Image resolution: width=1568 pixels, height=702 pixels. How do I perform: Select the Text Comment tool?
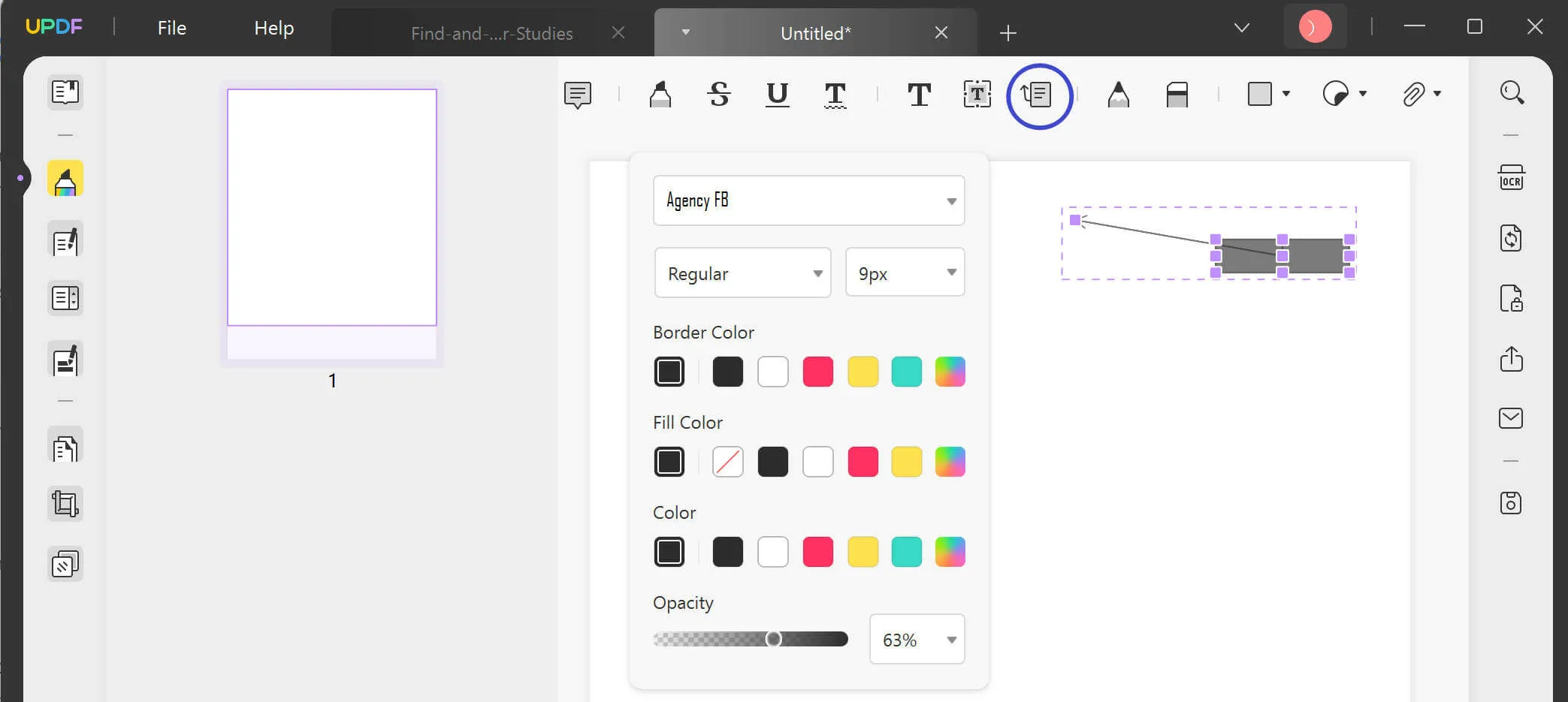[x=920, y=94]
